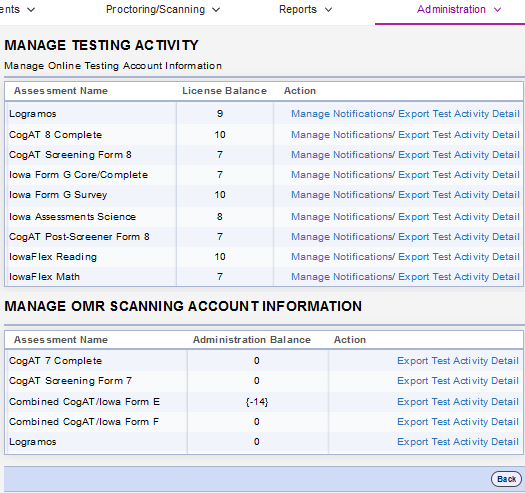Select the License Balance column header
The image size is (525, 493).
tap(224, 91)
